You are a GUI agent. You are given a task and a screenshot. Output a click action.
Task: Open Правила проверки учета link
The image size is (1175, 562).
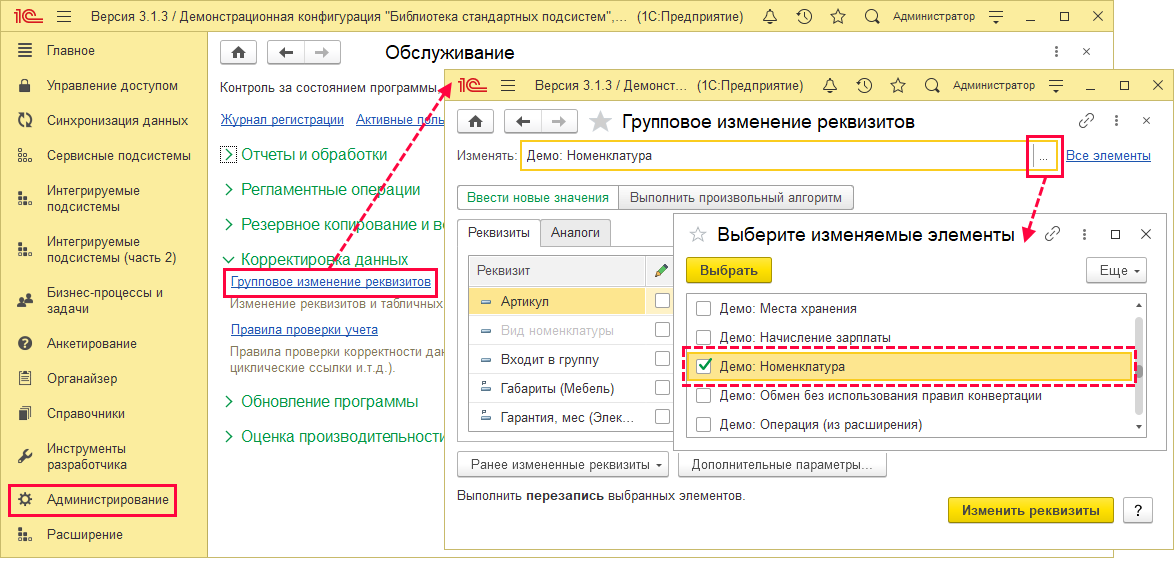point(304,329)
